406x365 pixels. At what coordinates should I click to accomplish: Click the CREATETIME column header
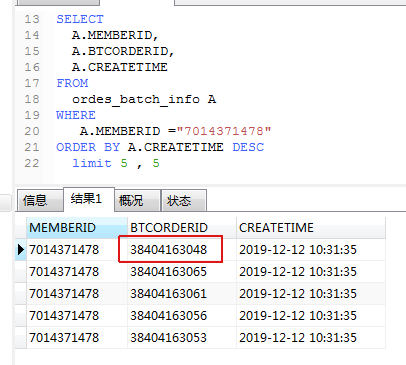point(311,228)
